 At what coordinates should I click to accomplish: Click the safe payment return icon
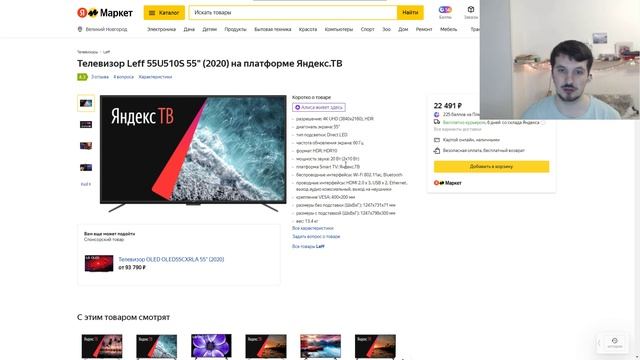tap(437, 150)
